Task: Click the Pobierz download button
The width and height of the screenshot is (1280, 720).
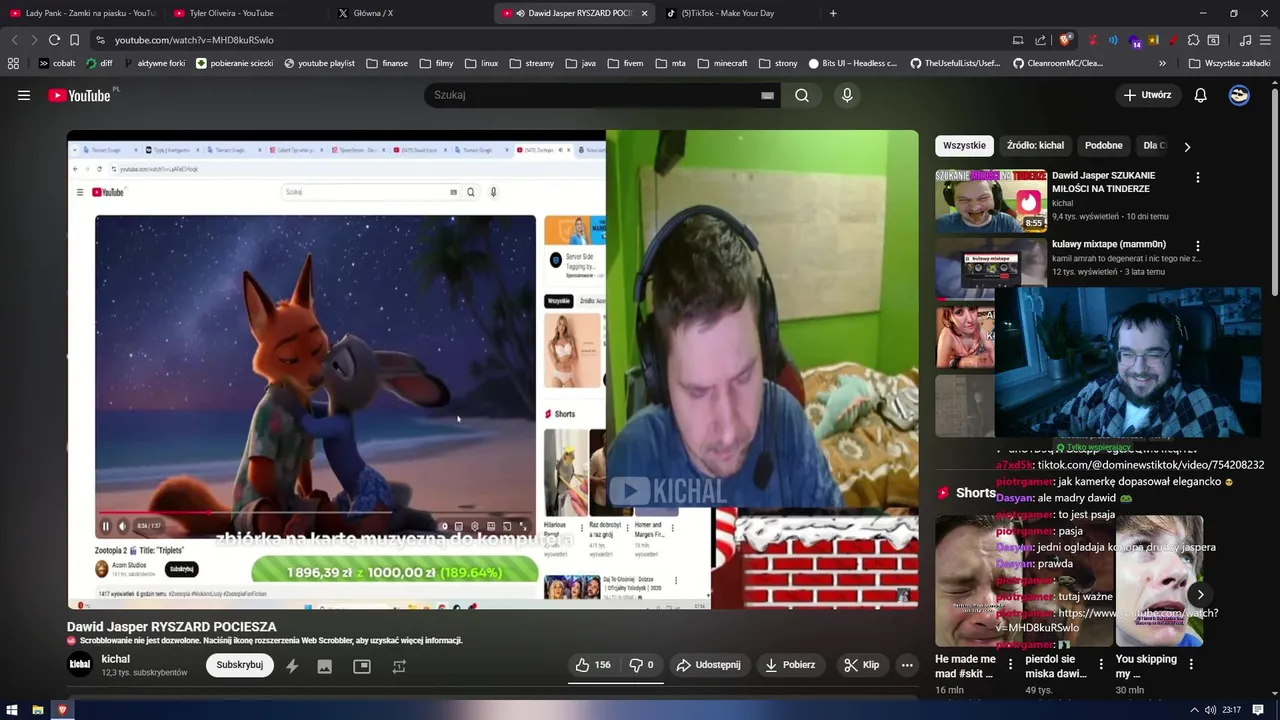Action: coord(789,665)
